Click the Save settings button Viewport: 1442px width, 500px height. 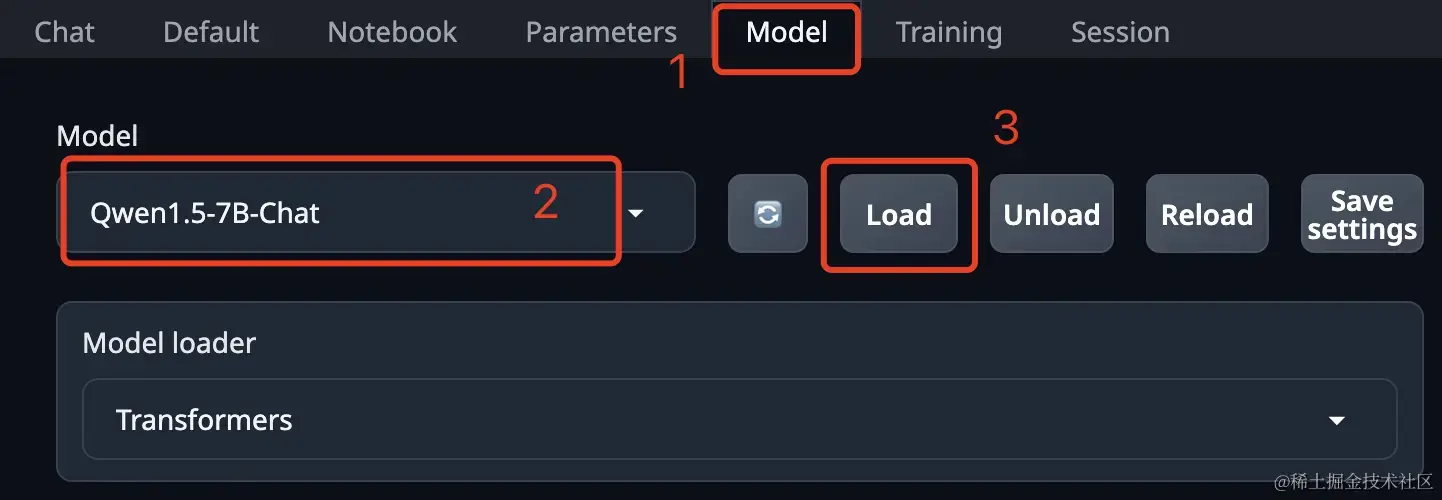click(1362, 214)
